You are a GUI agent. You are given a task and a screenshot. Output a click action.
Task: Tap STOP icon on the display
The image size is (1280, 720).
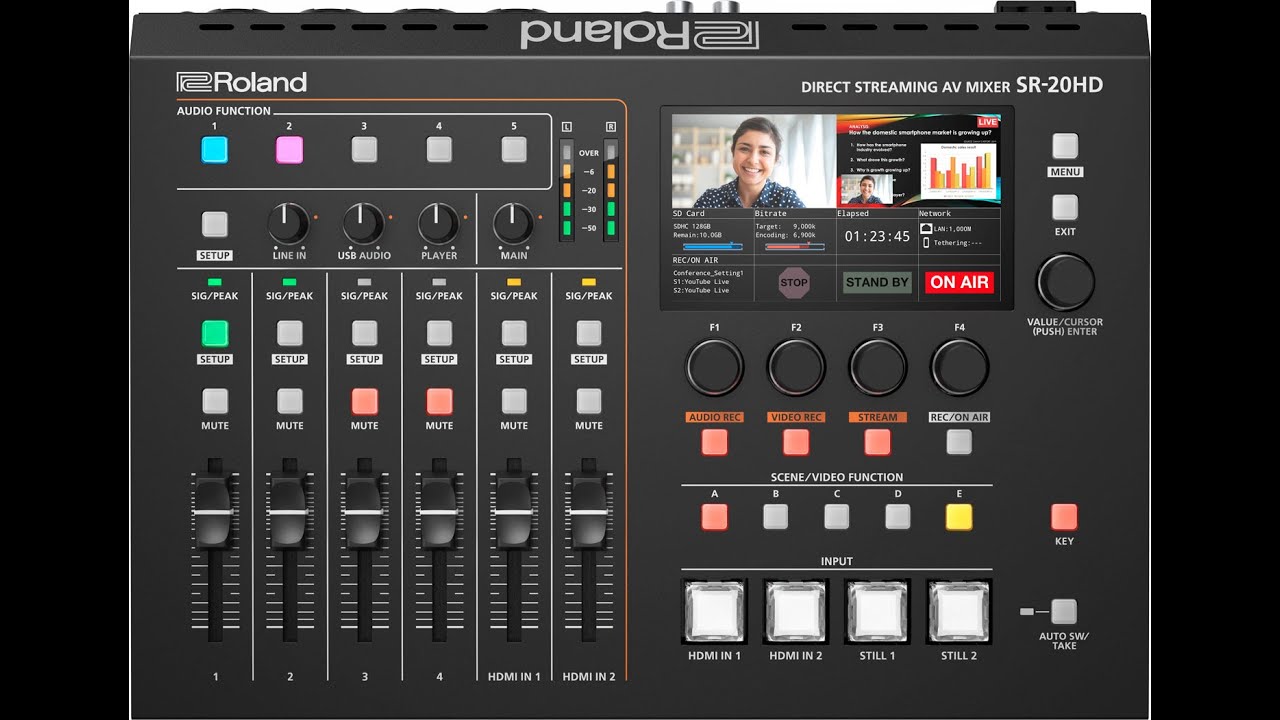click(x=794, y=282)
